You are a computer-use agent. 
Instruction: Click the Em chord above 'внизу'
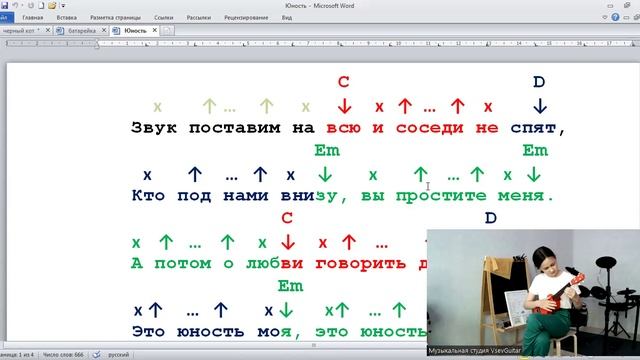coord(327,151)
